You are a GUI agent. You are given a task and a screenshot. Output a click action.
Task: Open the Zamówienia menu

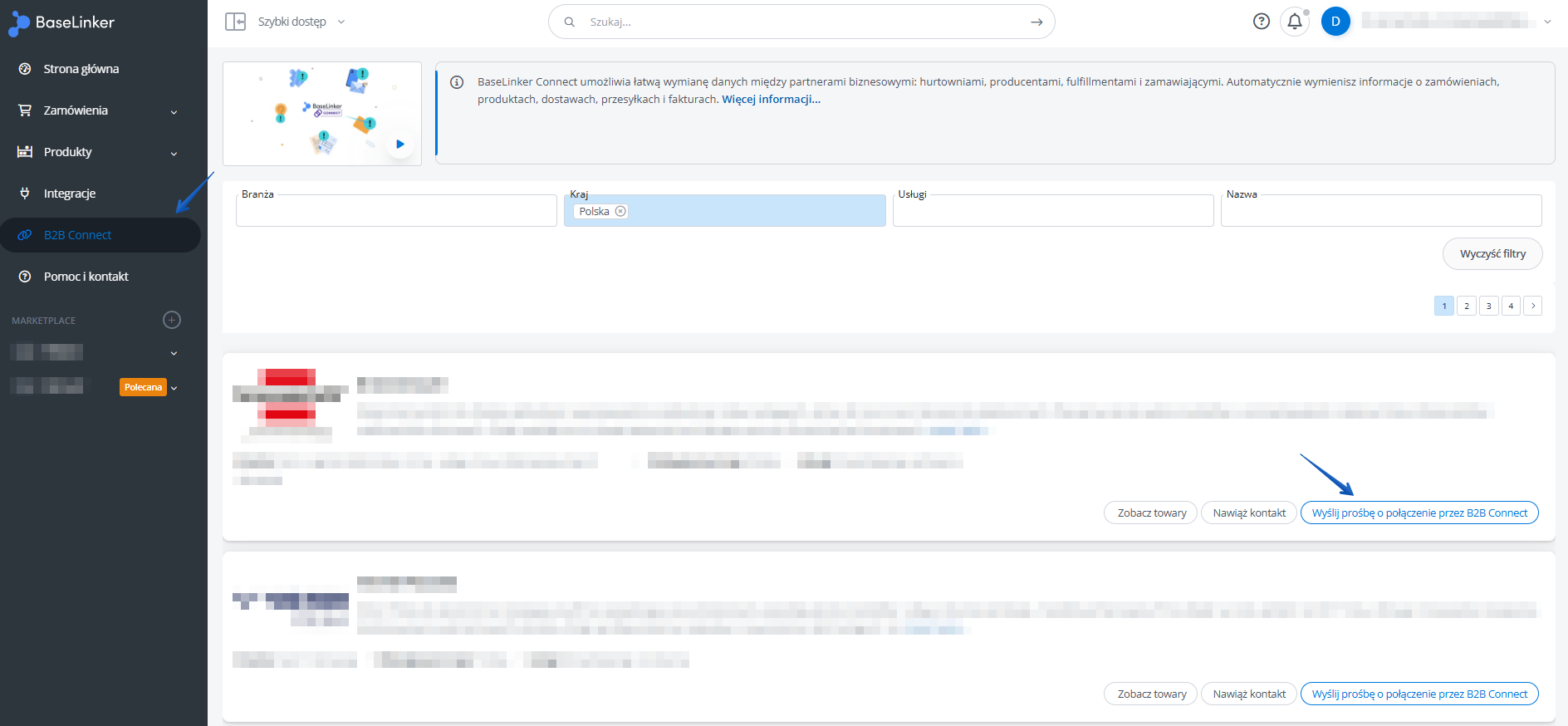76,110
